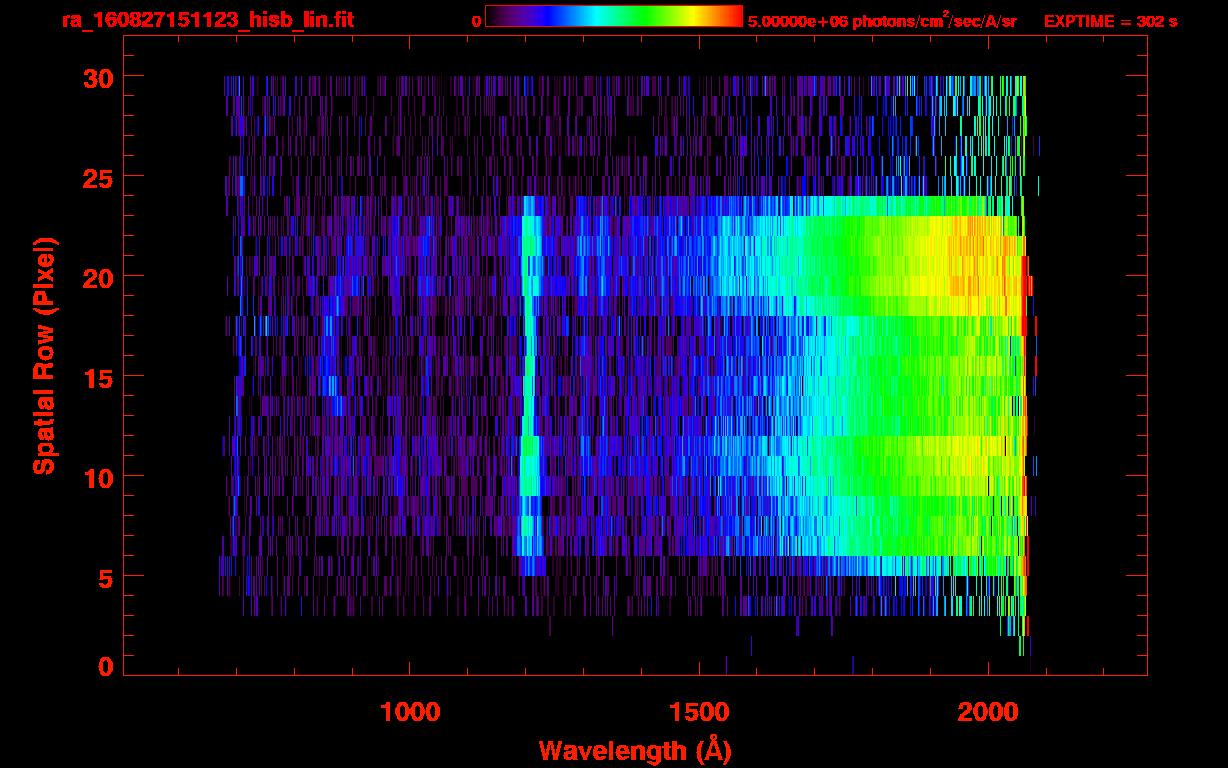Click the EXPTIME = 302 s label

click(x=1110, y=21)
